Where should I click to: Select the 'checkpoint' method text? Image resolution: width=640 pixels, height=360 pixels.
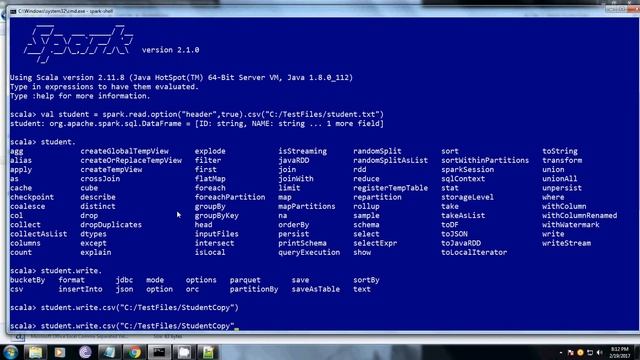(32, 197)
